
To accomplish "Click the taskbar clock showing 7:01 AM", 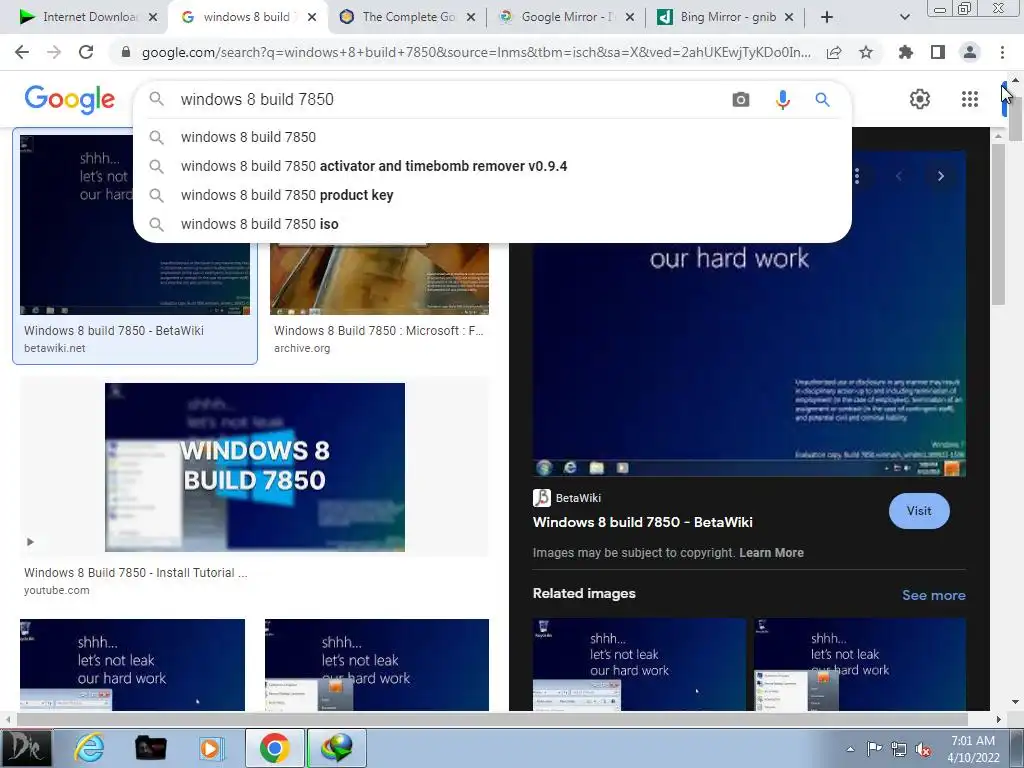I will click(973, 749).
